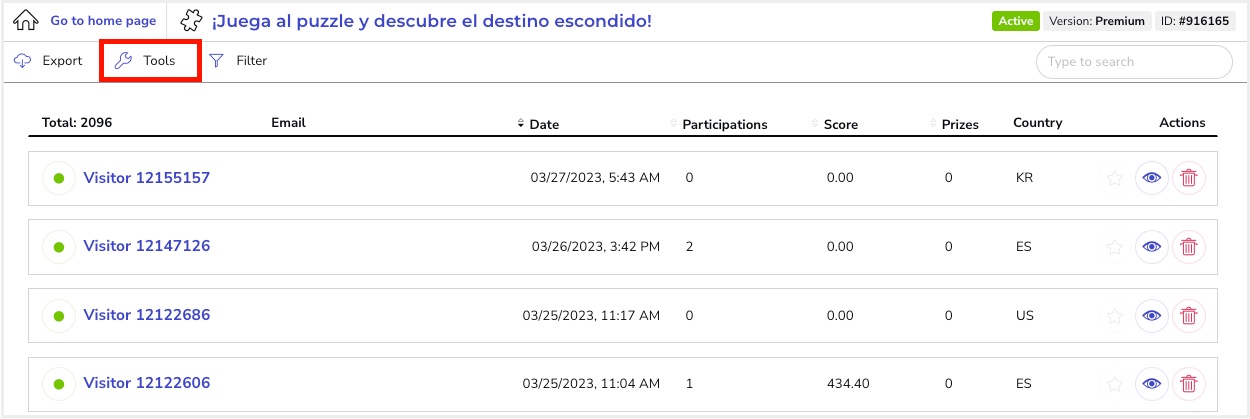This screenshot has height=419, width=1250.
Task: Delete Visitor 12155157 using the trash icon
Action: (x=1189, y=178)
